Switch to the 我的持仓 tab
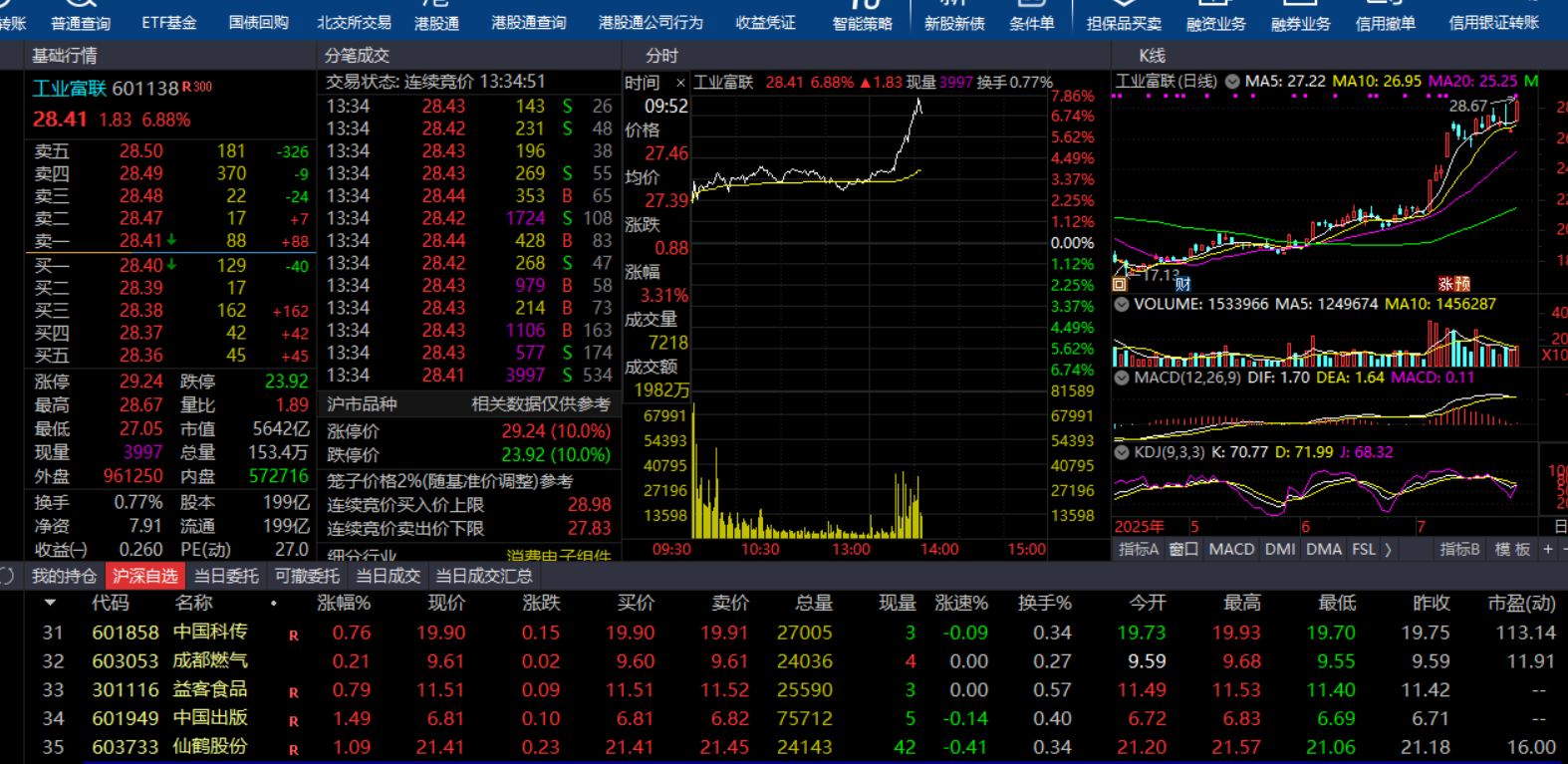 coord(64,576)
